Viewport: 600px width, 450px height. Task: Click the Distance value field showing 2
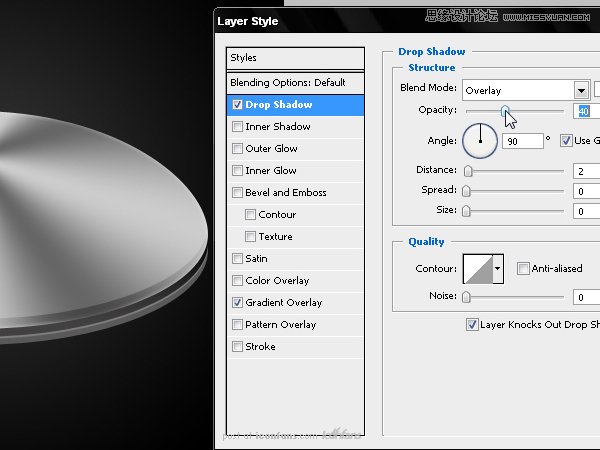[587, 171]
